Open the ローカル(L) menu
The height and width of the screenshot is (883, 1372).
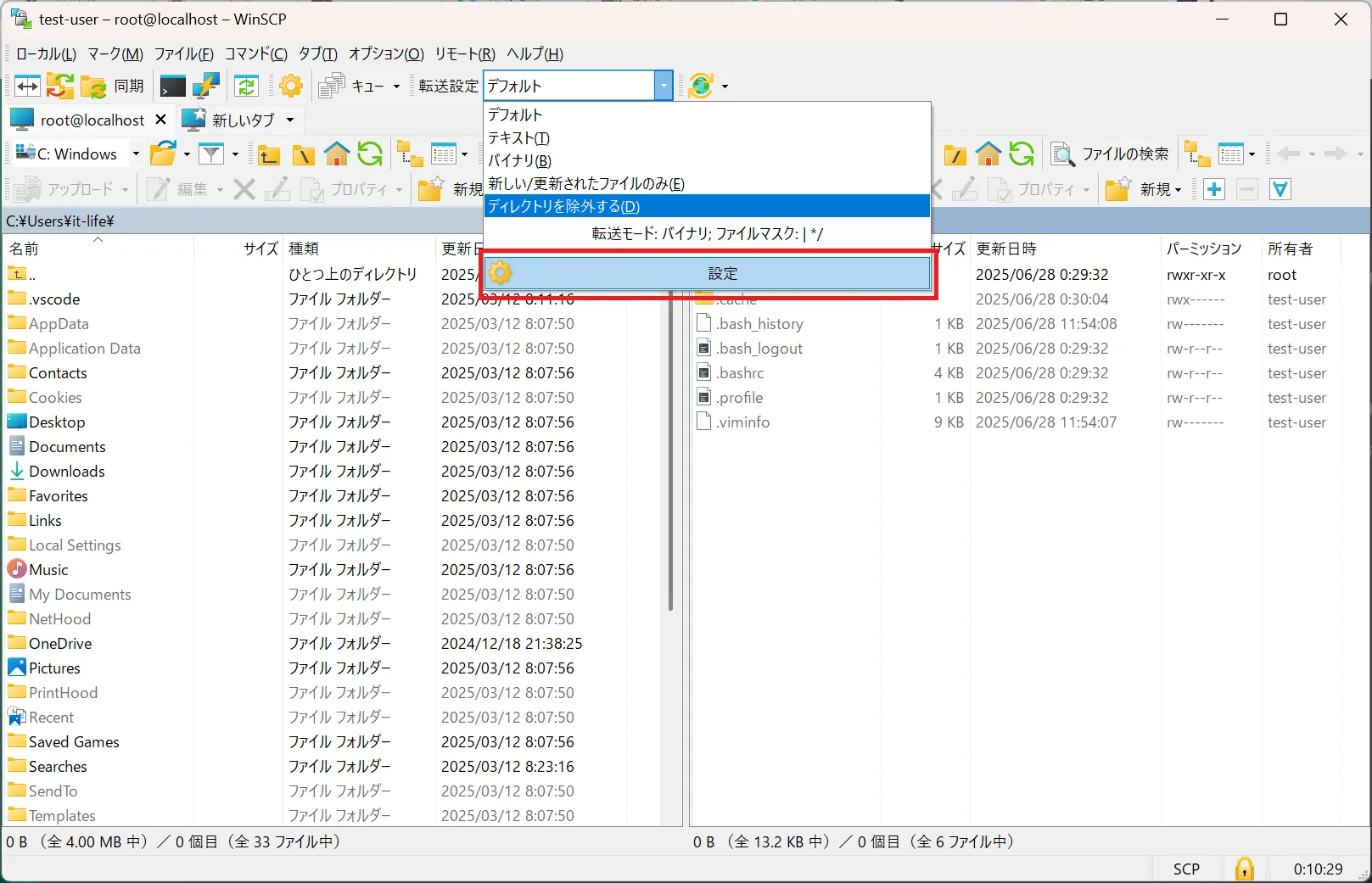[x=46, y=53]
